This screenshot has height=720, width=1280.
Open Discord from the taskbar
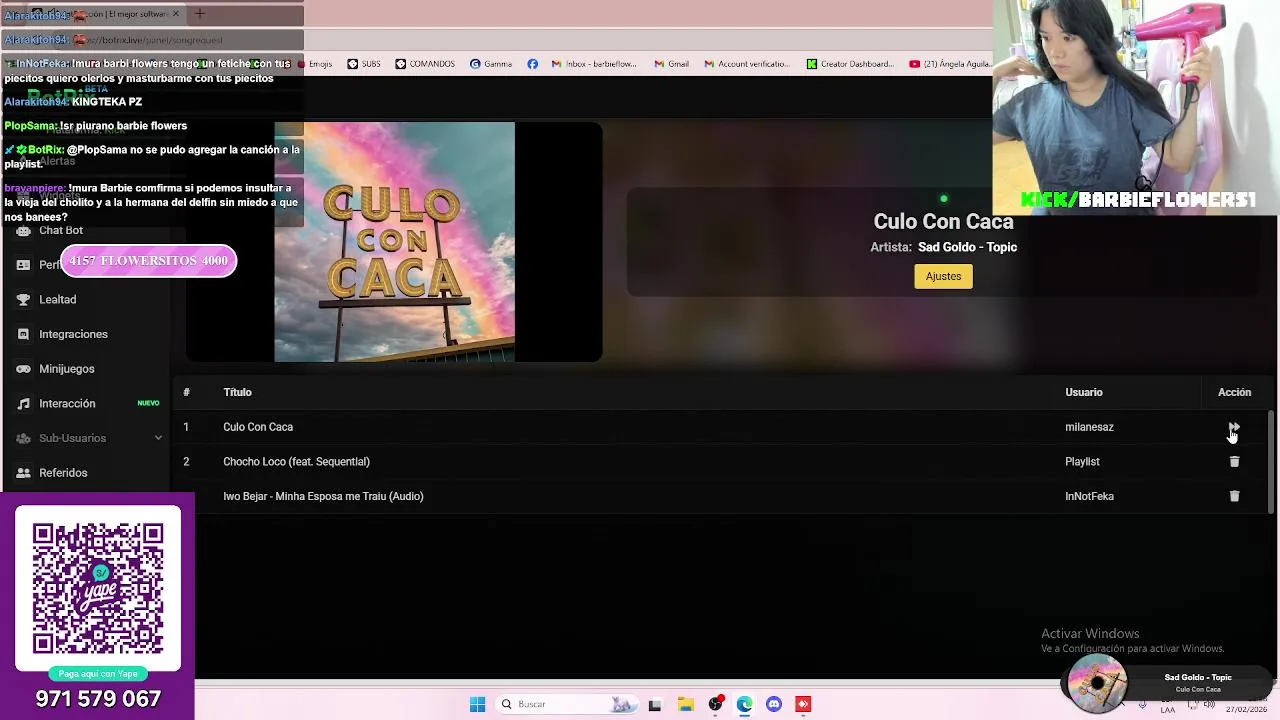click(774, 704)
